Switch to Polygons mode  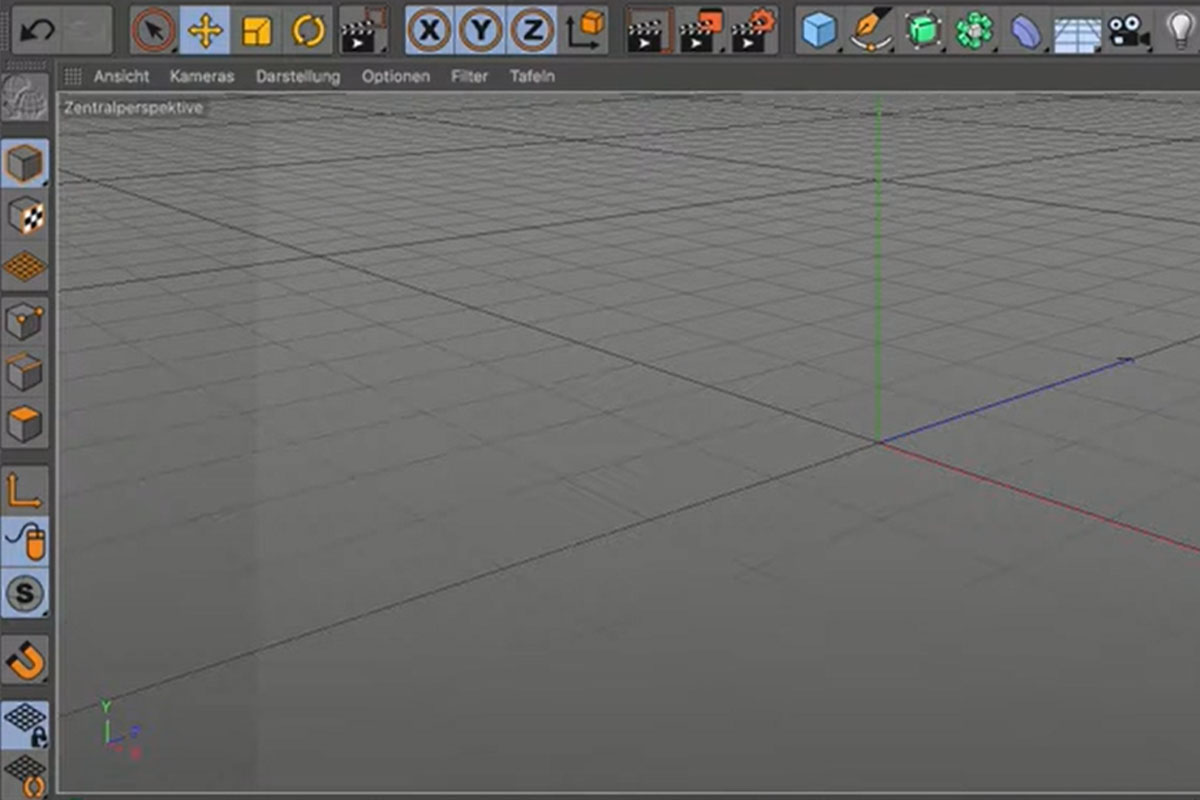[25, 424]
